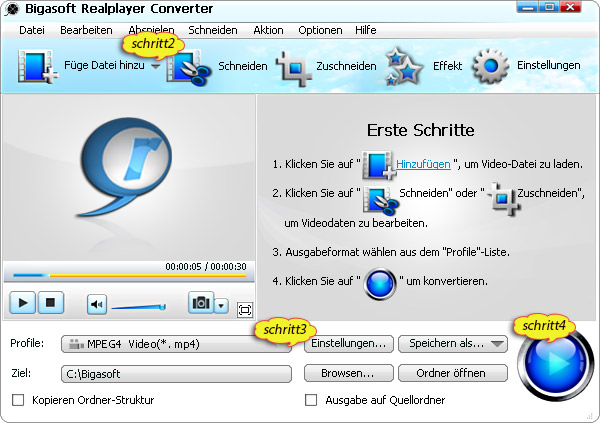Image resolution: width=600 pixels, height=423 pixels.
Task: Click the Bigasoft app icon in title bar
Action: pyautogui.click(x=12, y=10)
